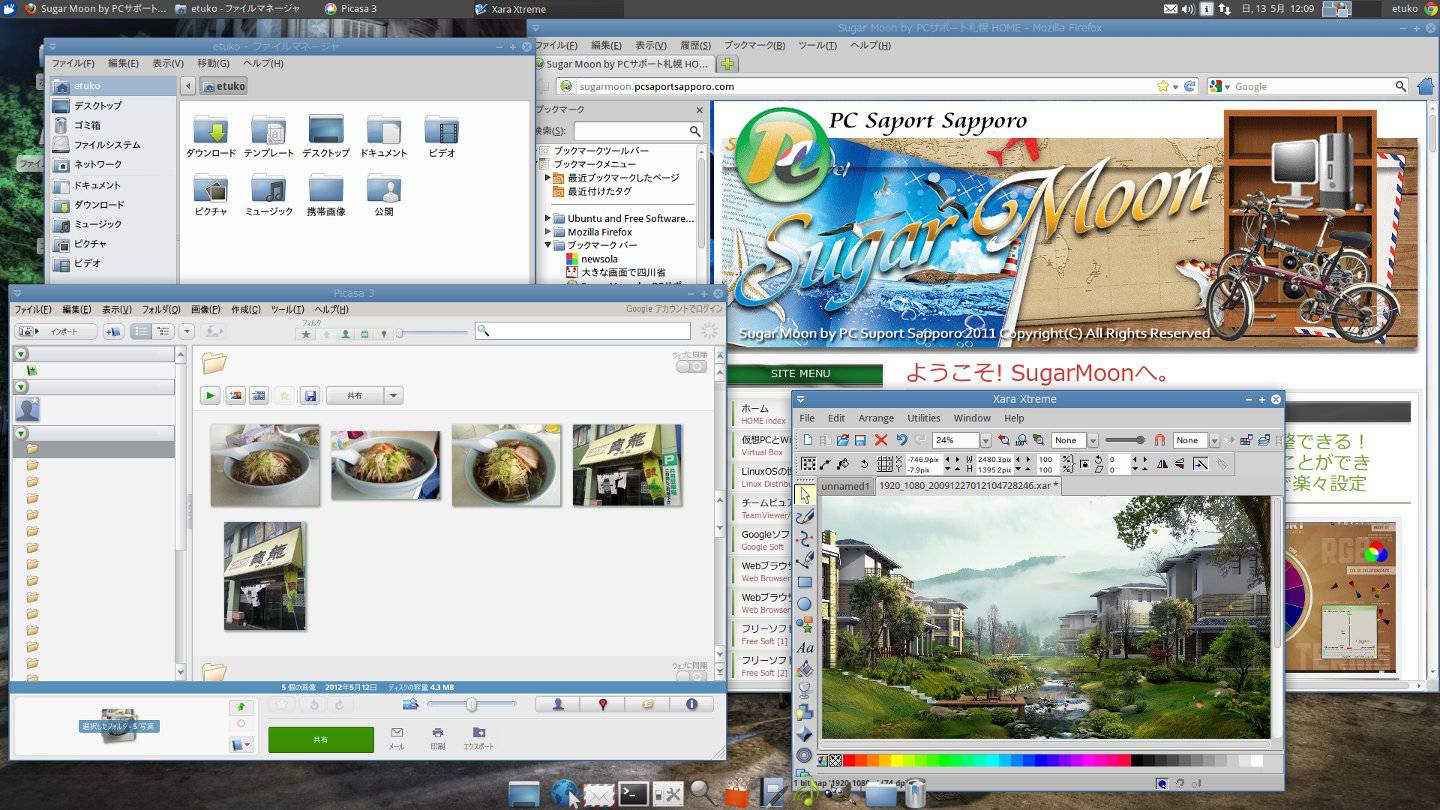Click the Open file icon in Xara Xtreme

pos(843,440)
